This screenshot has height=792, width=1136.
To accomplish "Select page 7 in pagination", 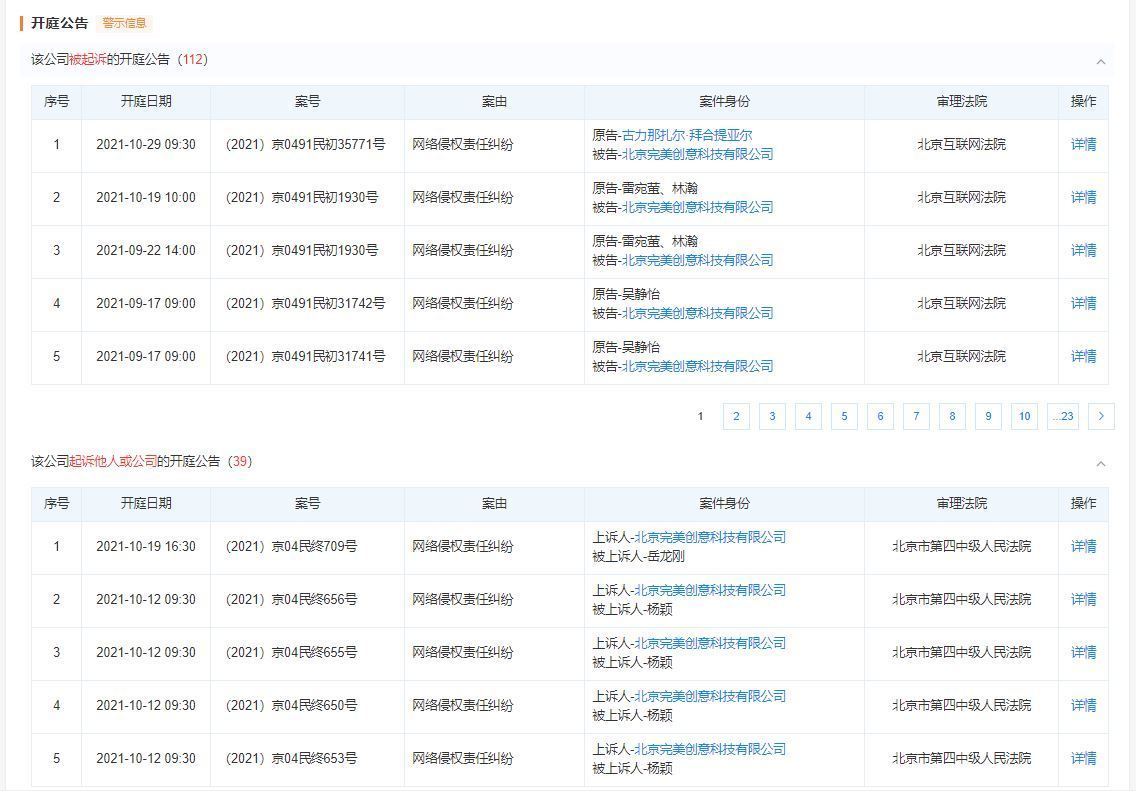I will (916, 417).
